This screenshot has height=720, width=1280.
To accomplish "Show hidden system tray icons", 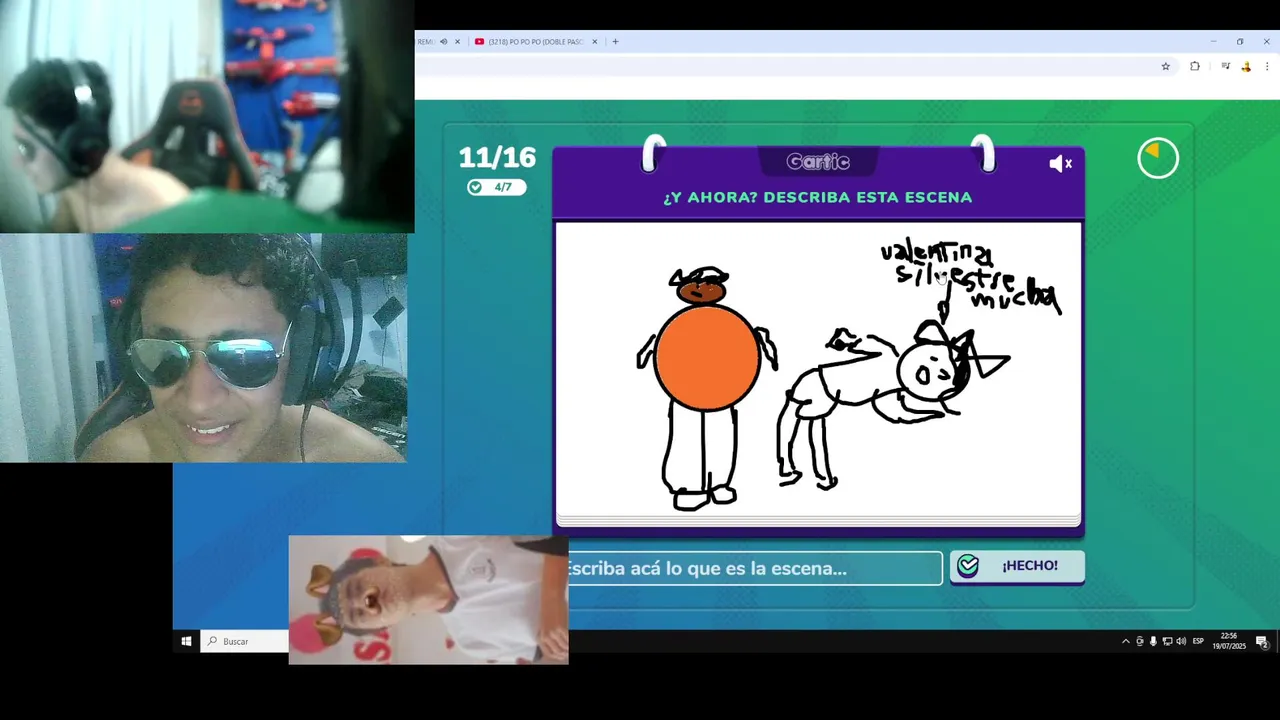I will point(1125,641).
